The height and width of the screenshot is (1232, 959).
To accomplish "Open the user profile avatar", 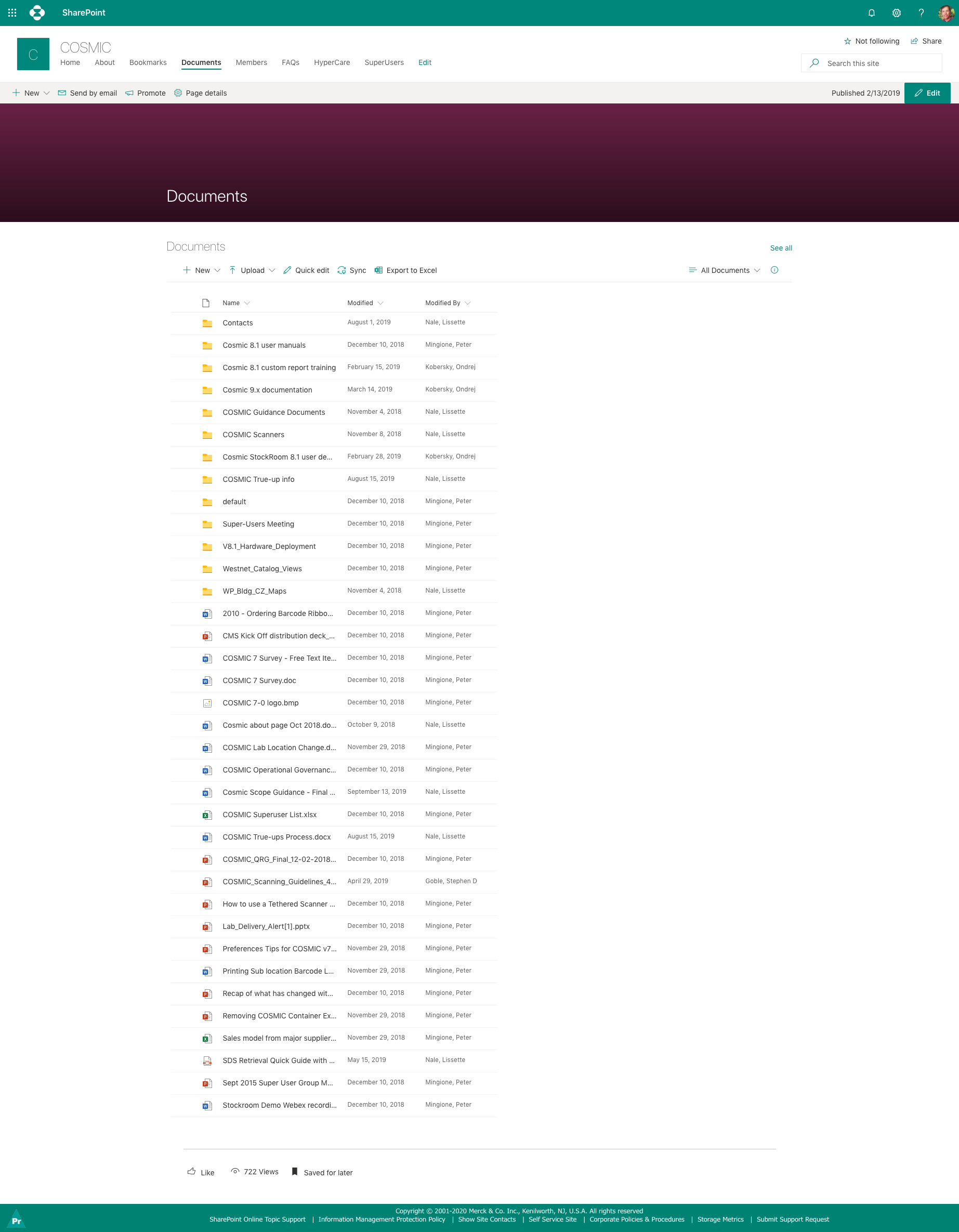I will [946, 13].
